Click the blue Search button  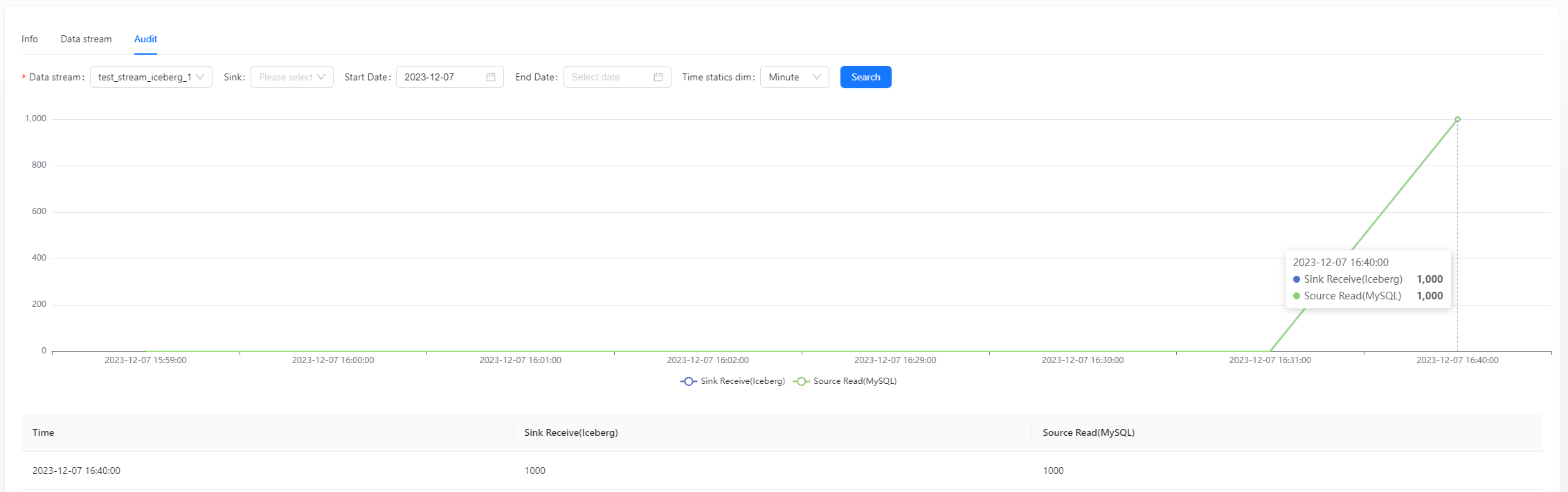pyautogui.click(x=865, y=77)
